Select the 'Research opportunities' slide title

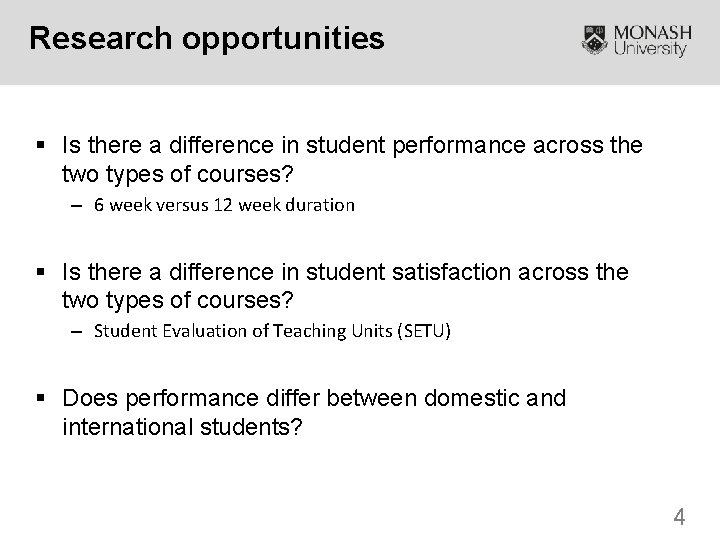click(x=207, y=38)
